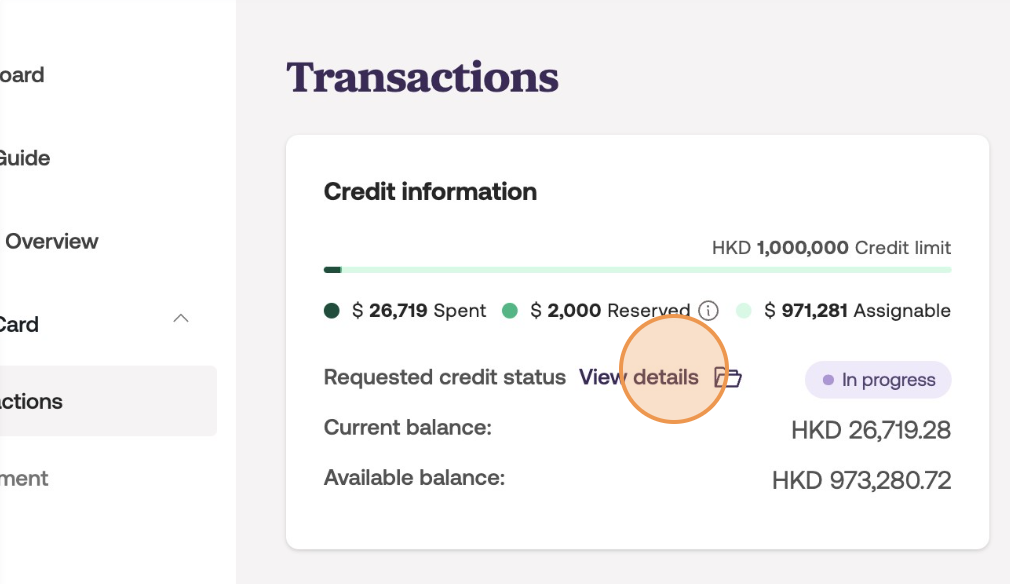
Task: Open the View details link
Action: [639, 378]
